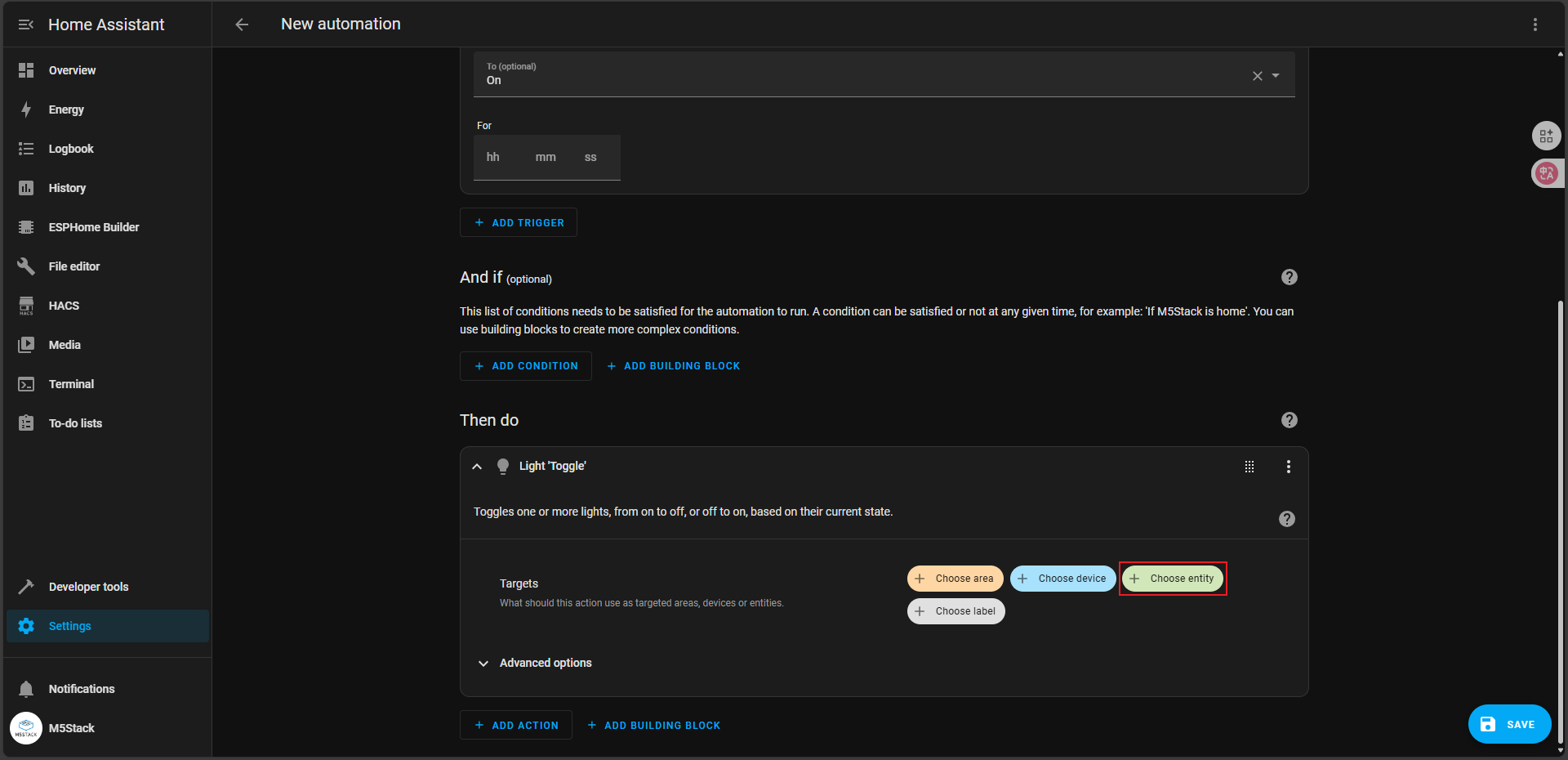Image resolution: width=1568 pixels, height=760 pixels.
Task: Click the drag handle grid icon of action
Action: click(1249, 467)
